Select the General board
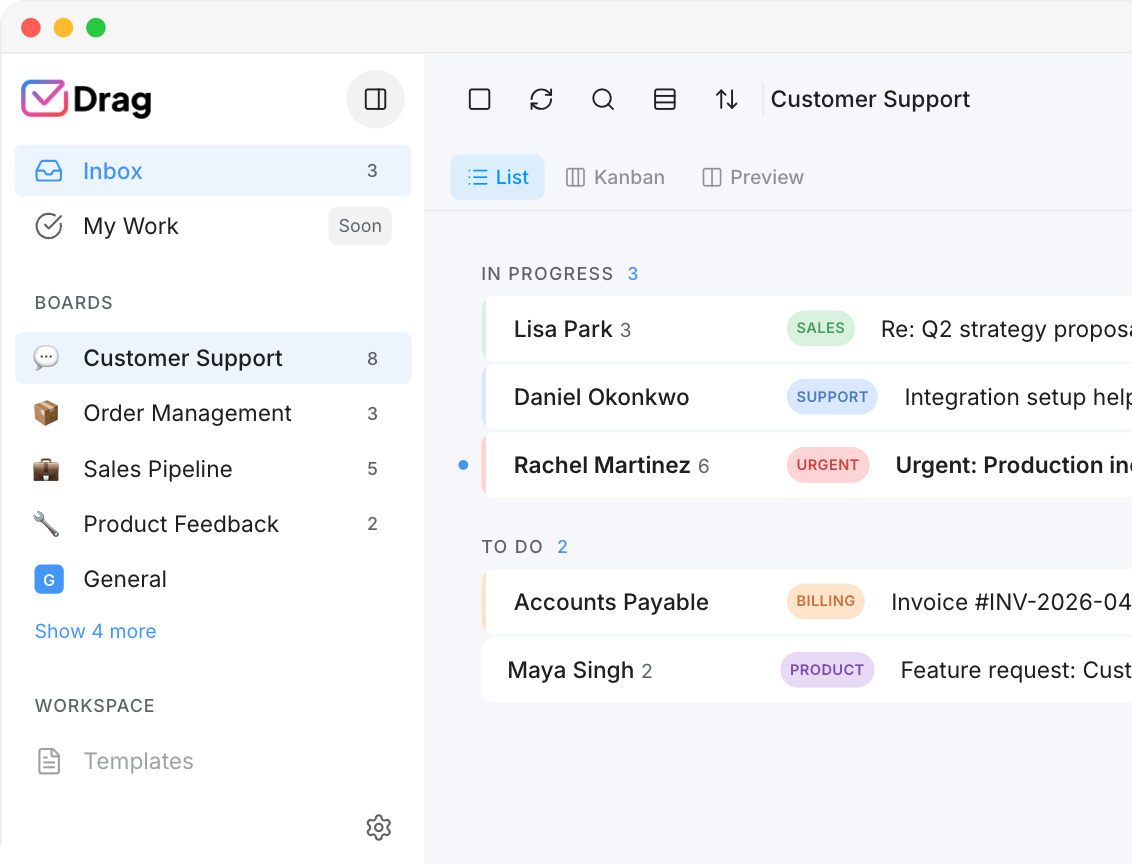1132x864 pixels. [x=213, y=579]
